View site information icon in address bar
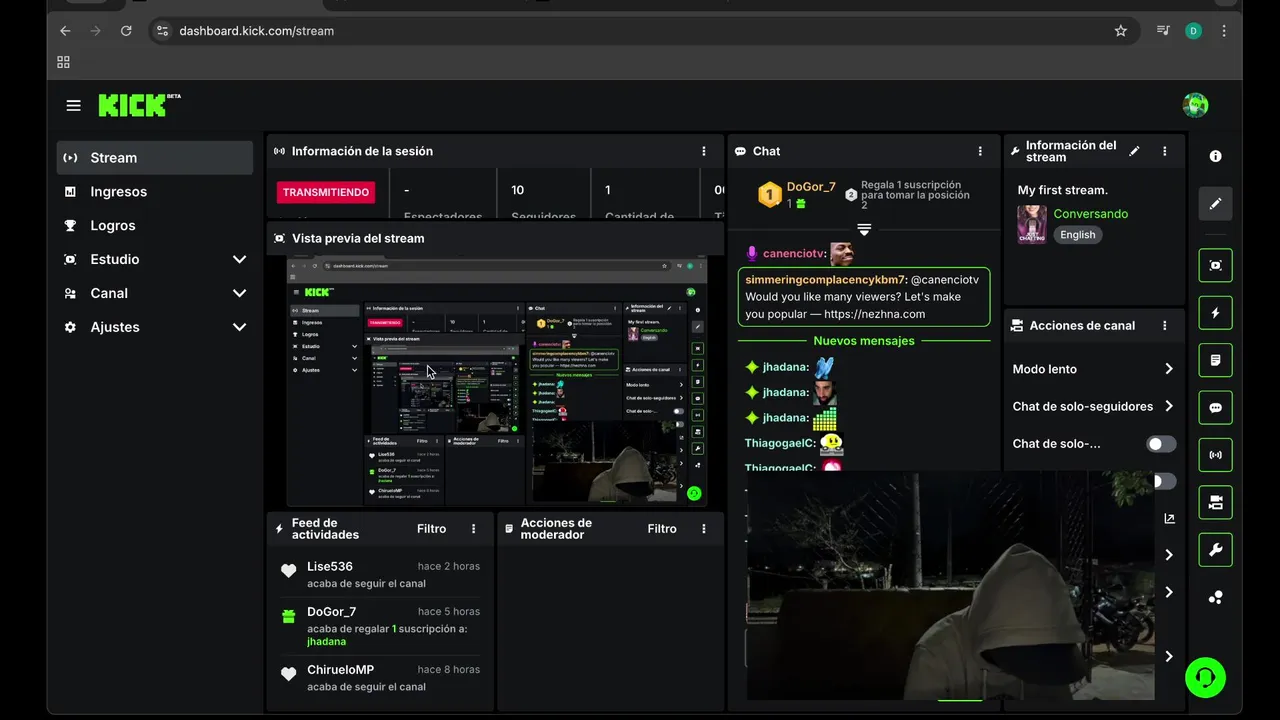The height and width of the screenshot is (720, 1280). [163, 31]
